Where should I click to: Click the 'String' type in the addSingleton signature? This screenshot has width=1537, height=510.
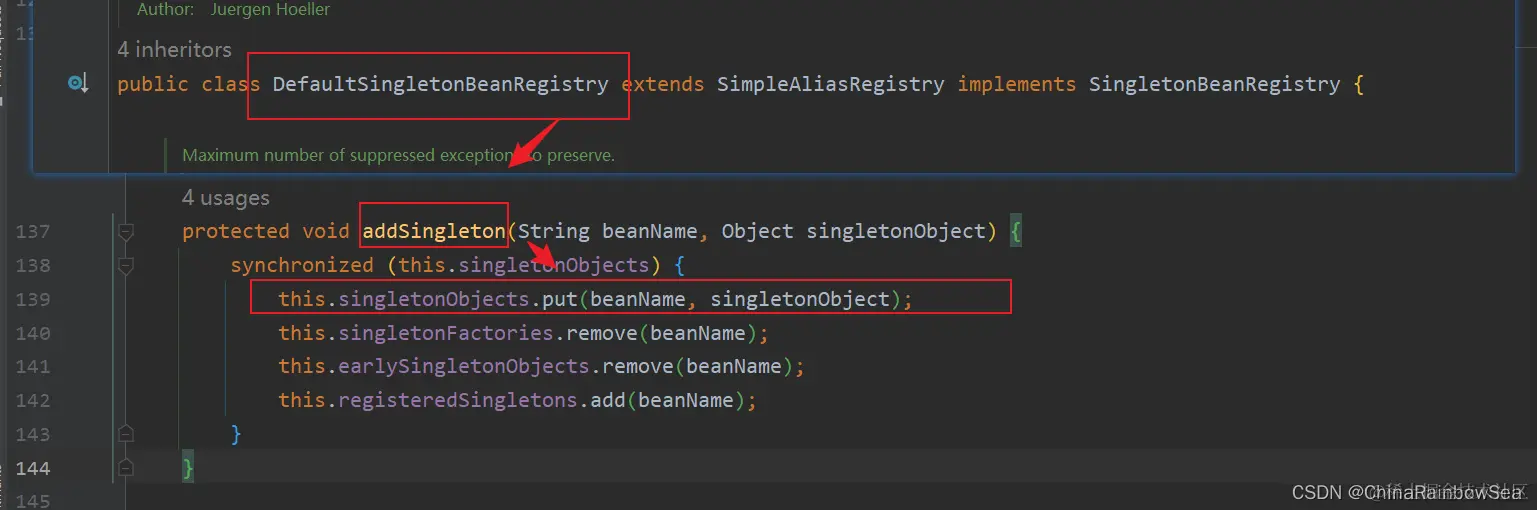tap(554, 231)
